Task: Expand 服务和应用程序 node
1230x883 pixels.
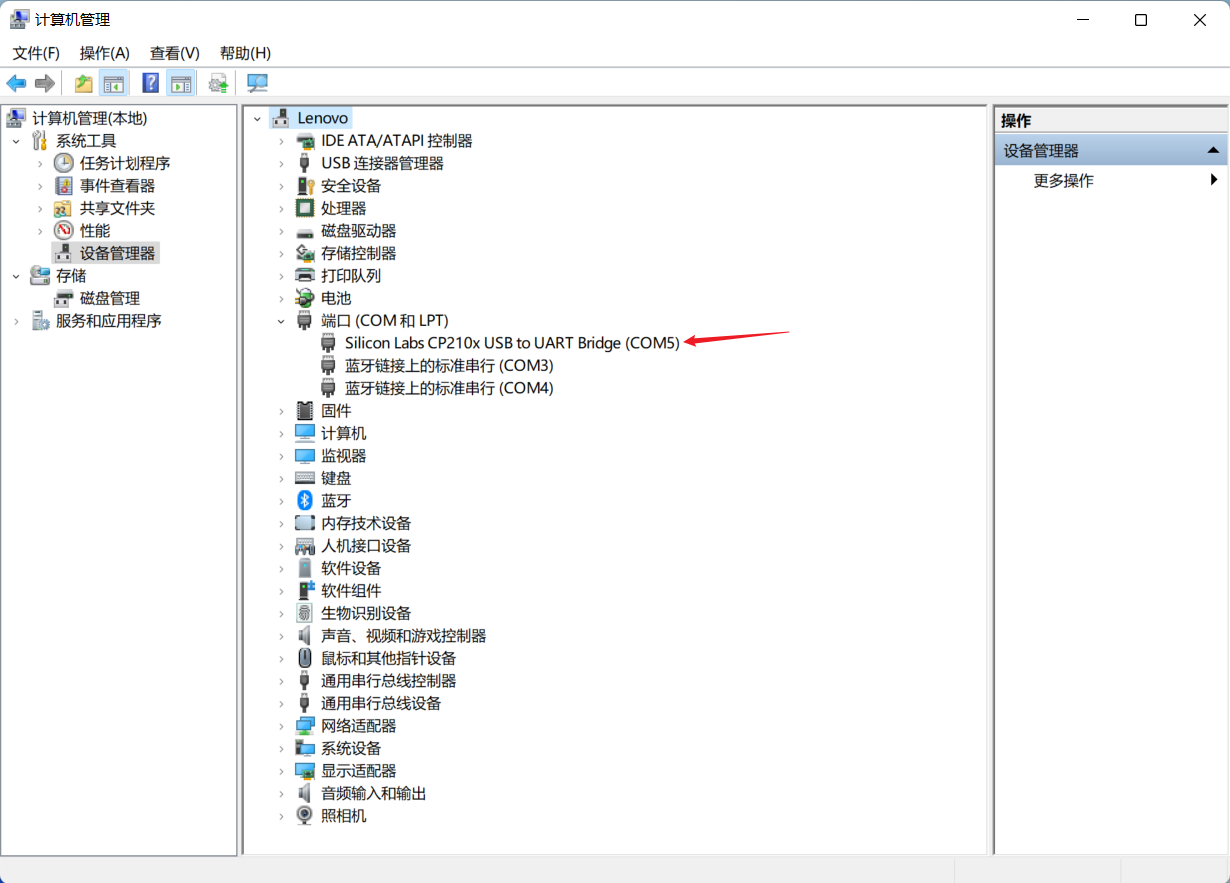Action: pos(16,321)
